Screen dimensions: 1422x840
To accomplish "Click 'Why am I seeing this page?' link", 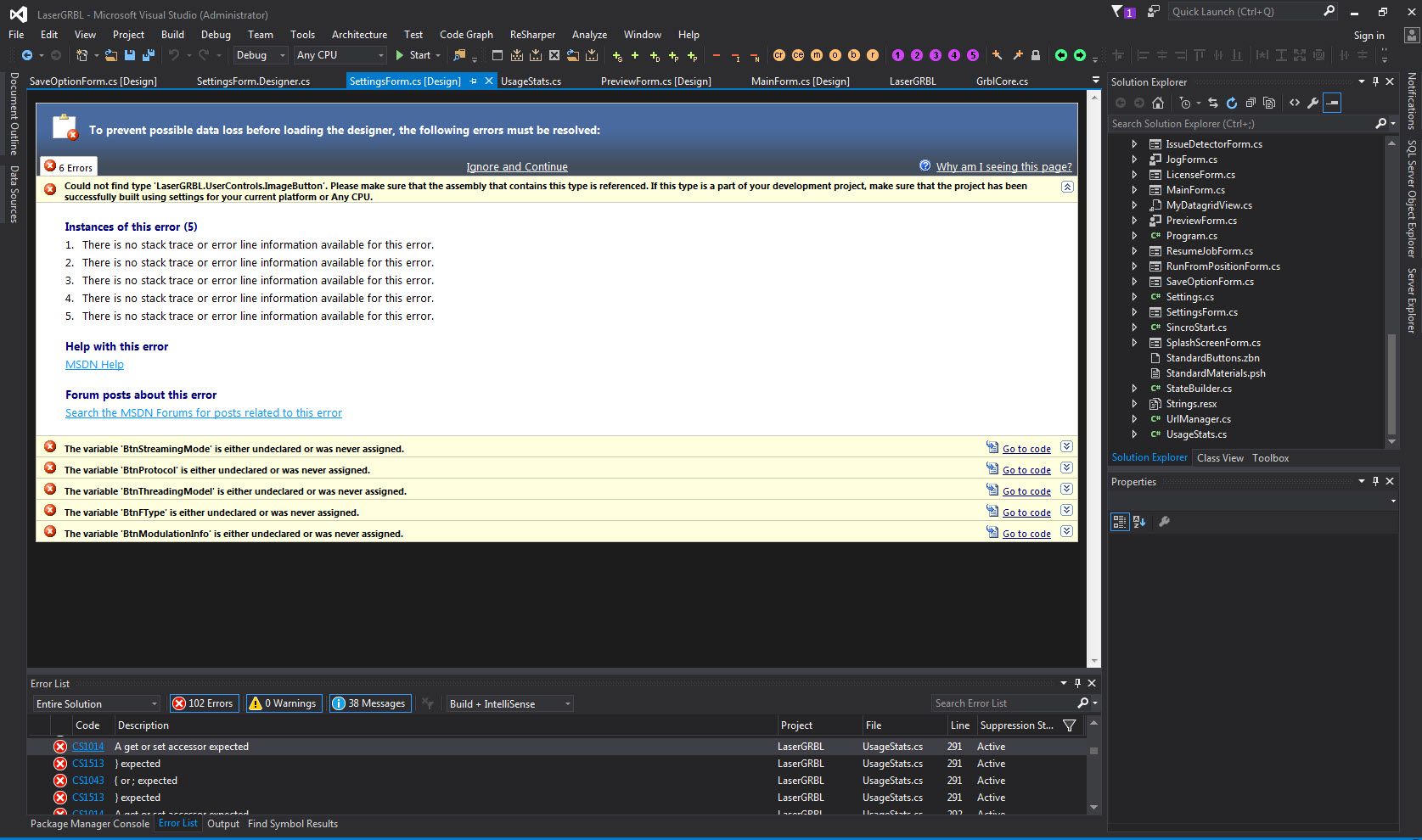I will [1003, 167].
